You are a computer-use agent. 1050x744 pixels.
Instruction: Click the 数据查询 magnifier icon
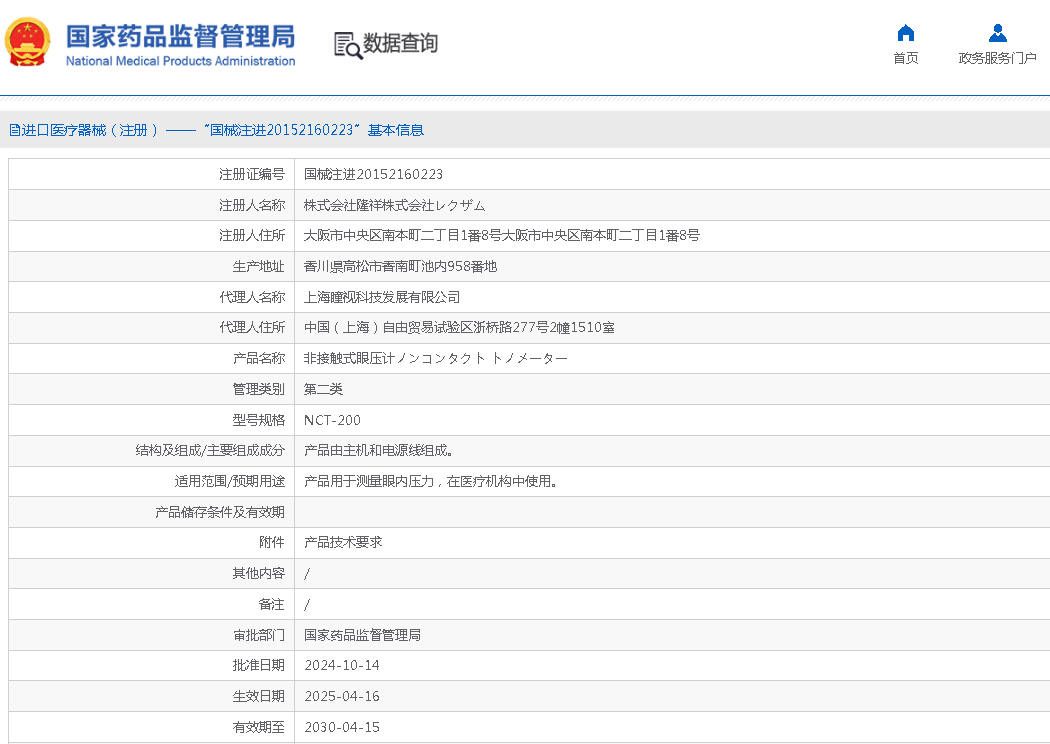pos(348,46)
